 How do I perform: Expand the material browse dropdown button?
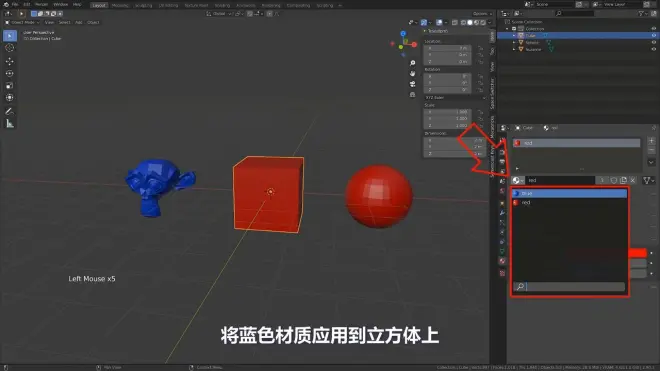point(518,180)
